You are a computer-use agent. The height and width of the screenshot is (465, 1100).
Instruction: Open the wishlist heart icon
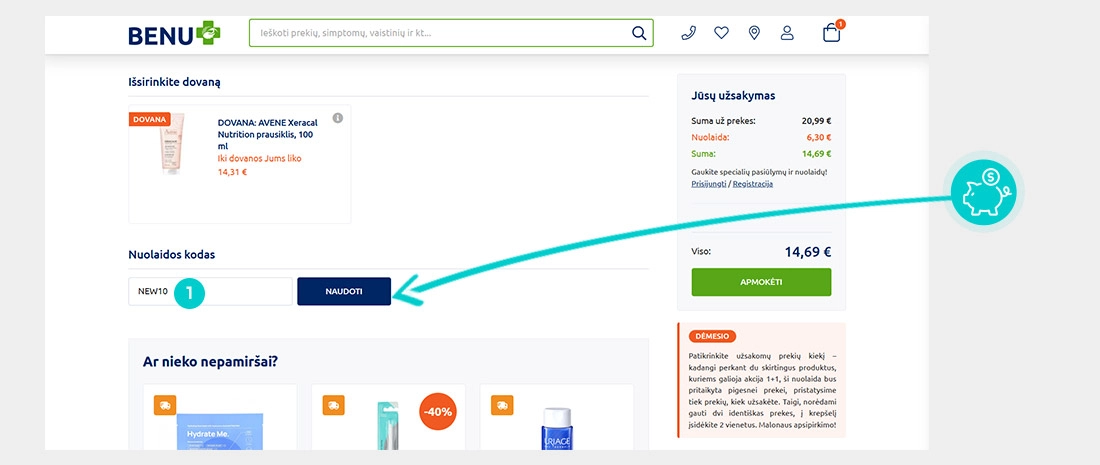(721, 33)
